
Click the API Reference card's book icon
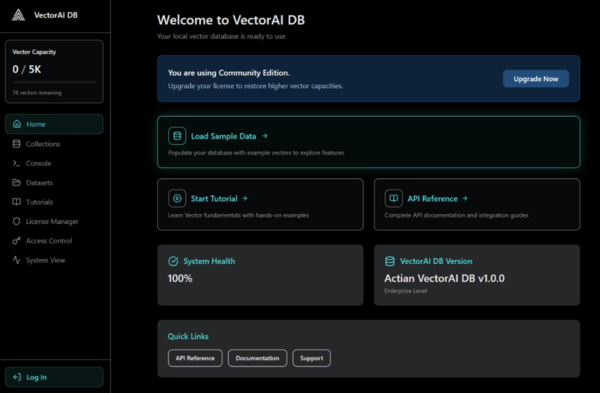[x=393, y=198]
